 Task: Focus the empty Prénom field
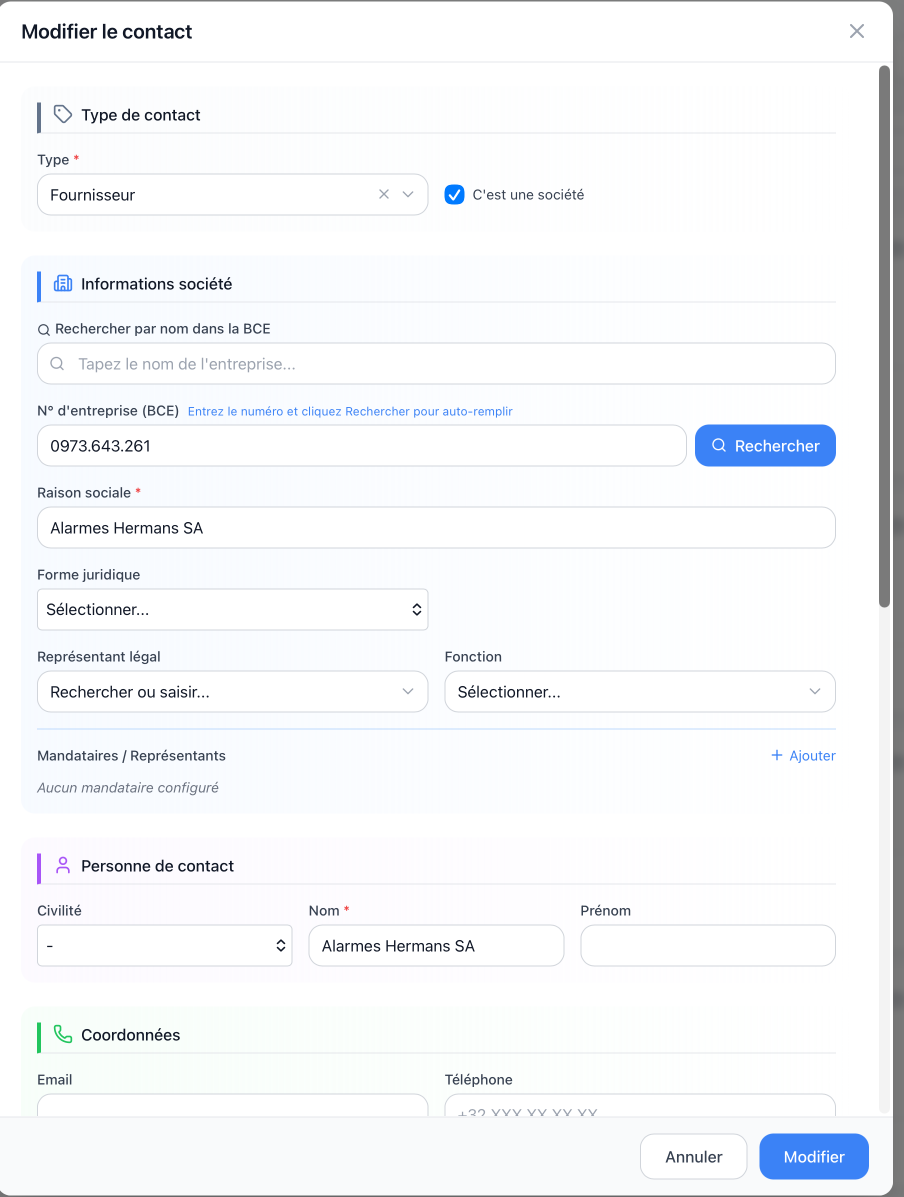coord(708,946)
